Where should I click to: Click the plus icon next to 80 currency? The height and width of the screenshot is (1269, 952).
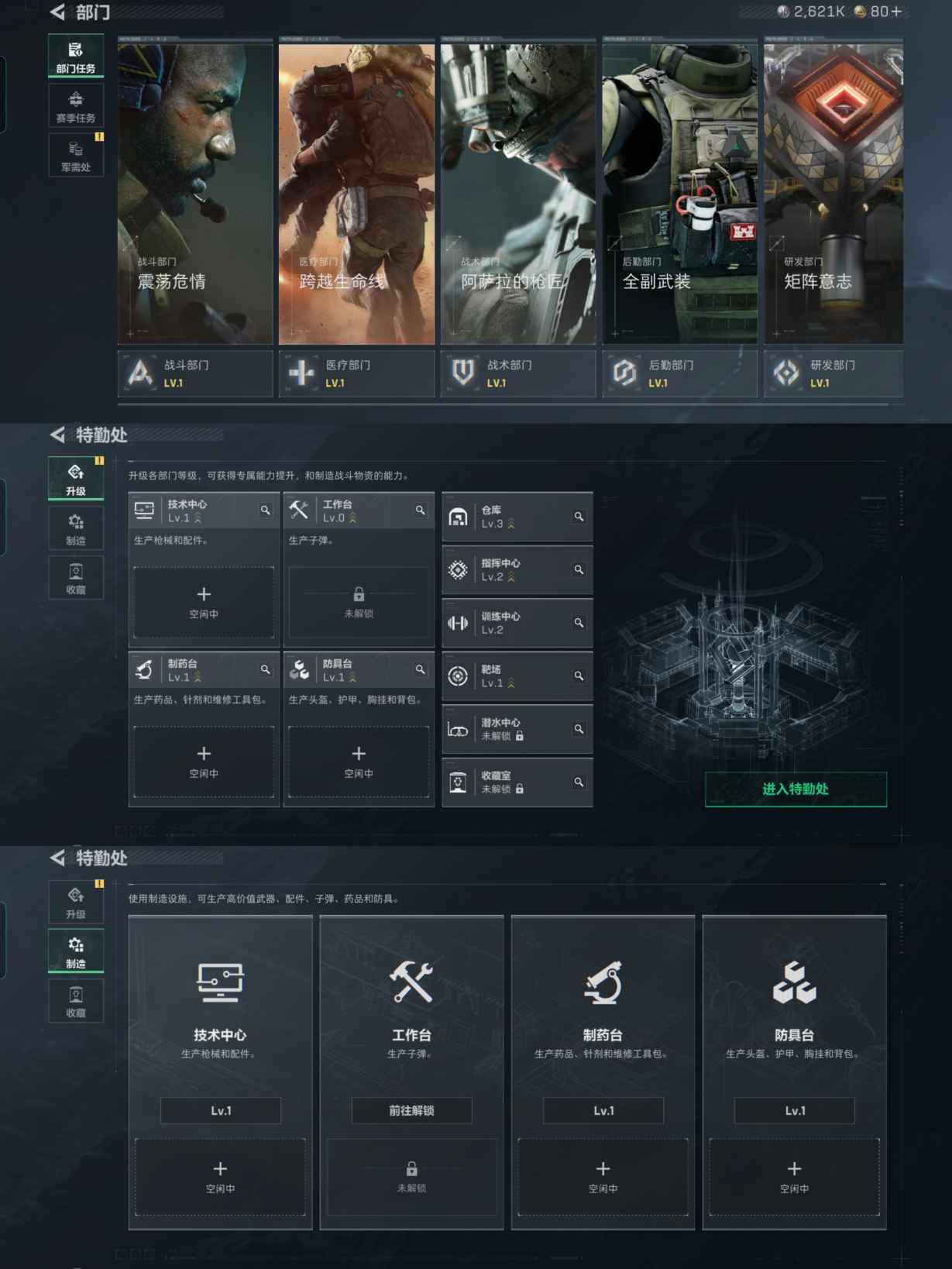[x=896, y=12]
